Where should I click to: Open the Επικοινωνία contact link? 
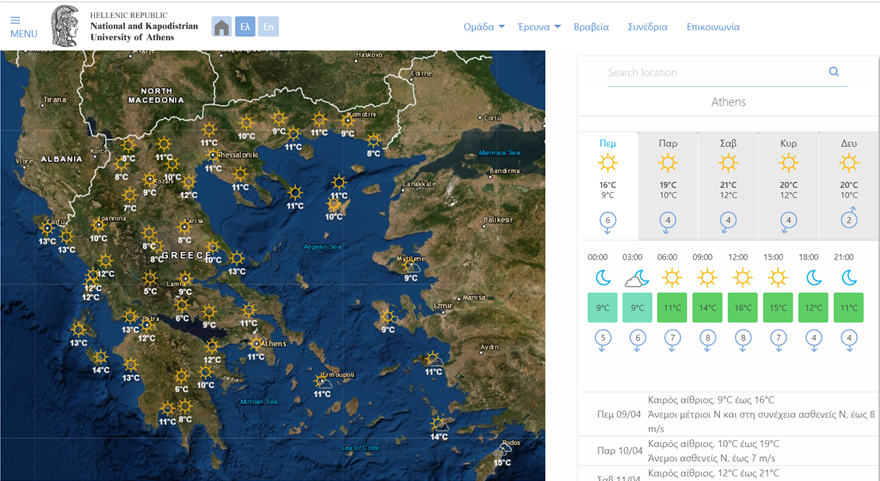tap(713, 27)
